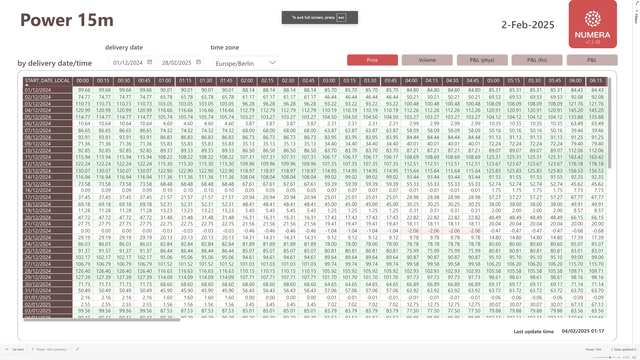Click fit-to-page icon beside zoom percentage
Viewport: 640px width, 360px height.
click(634, 357)
